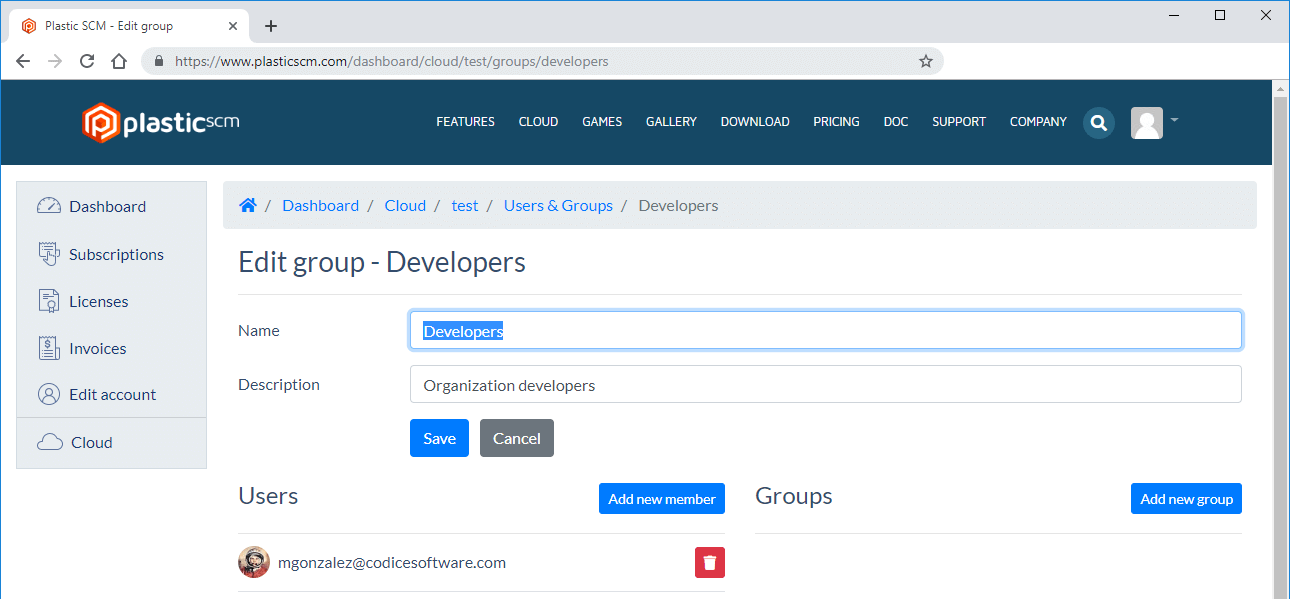Click the home icon in the breadcrumb

[248, 205]
